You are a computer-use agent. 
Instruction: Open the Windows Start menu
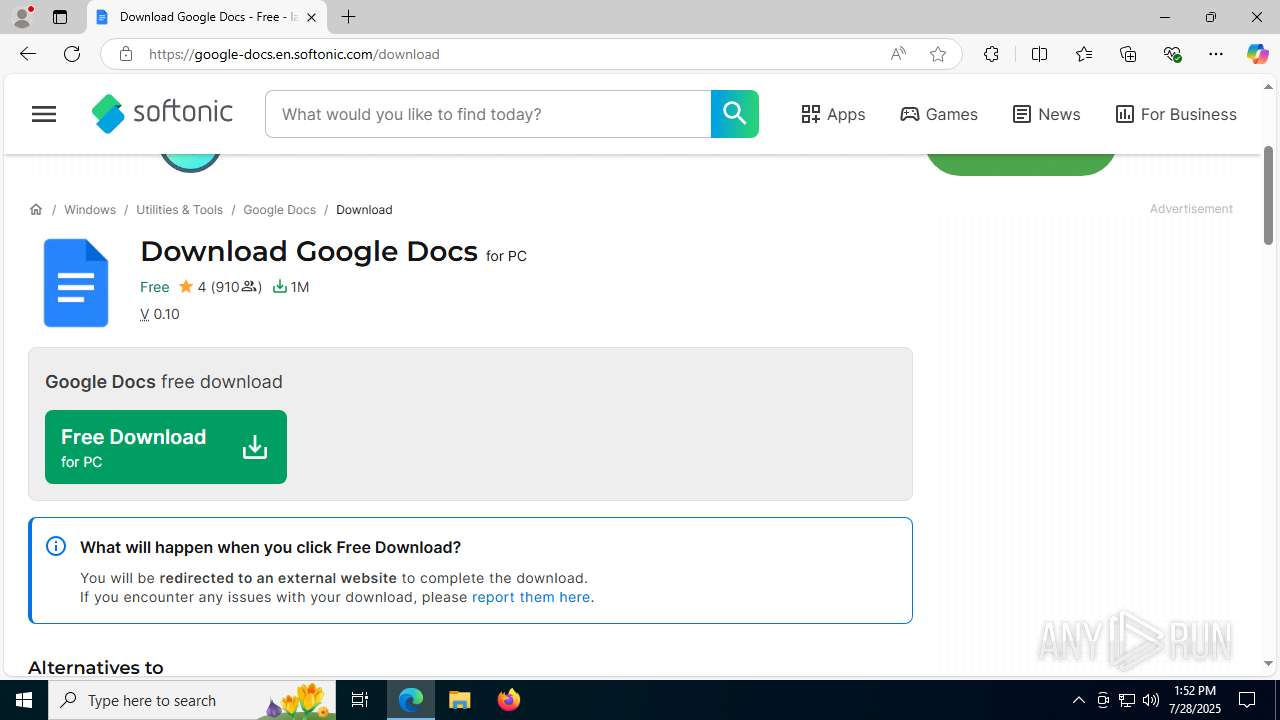24,700
